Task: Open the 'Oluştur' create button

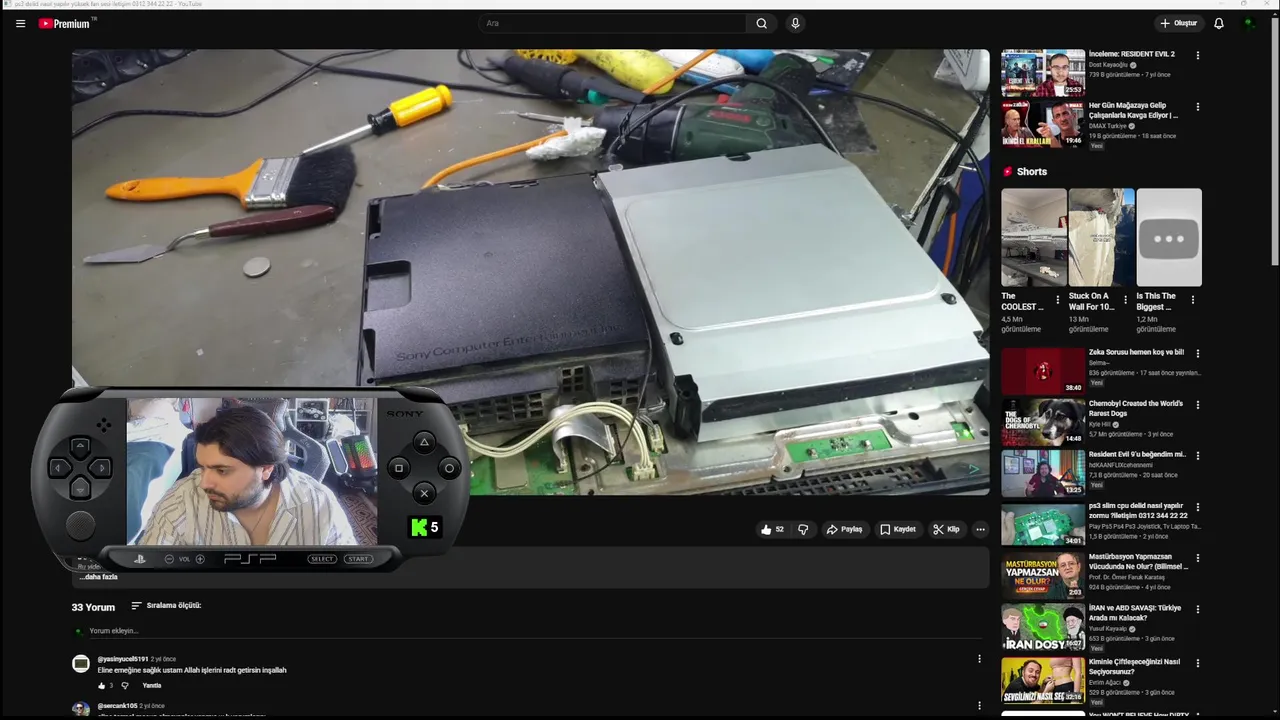Action: (1178, 23)
